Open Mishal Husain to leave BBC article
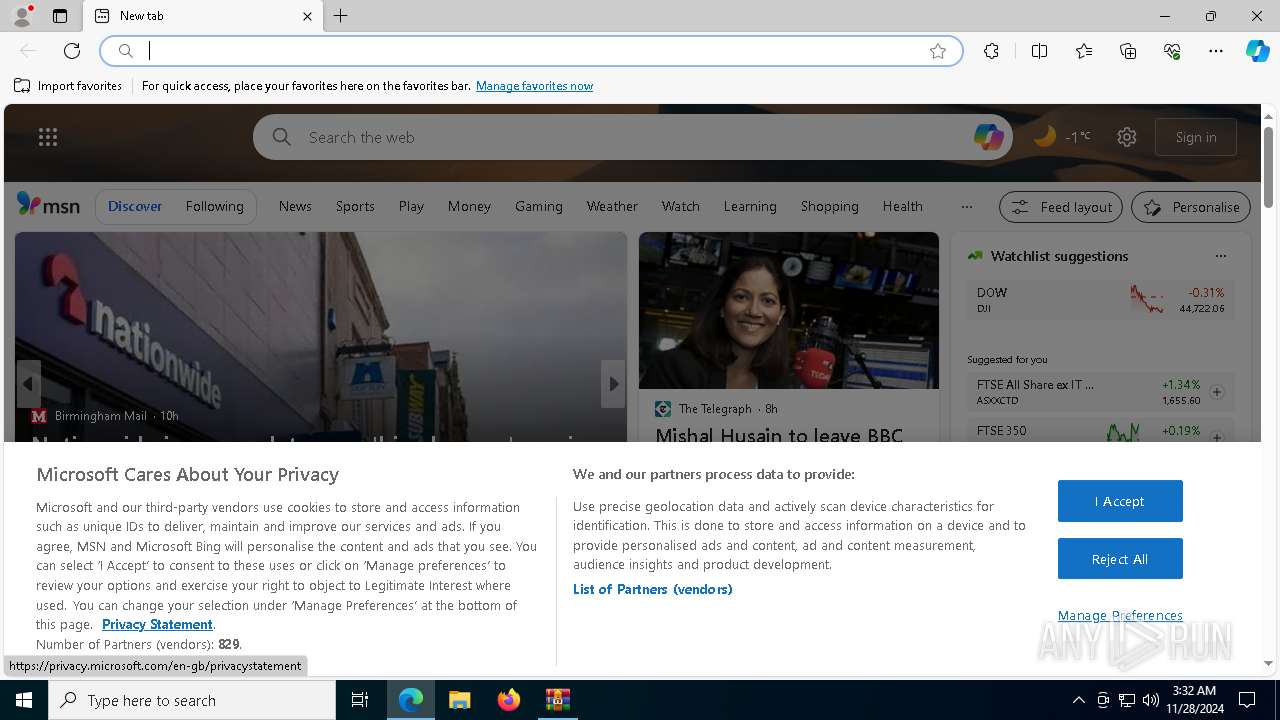The height and width of the screenshot is (720, 1280). pyautogui.click(x=779, y=435)
